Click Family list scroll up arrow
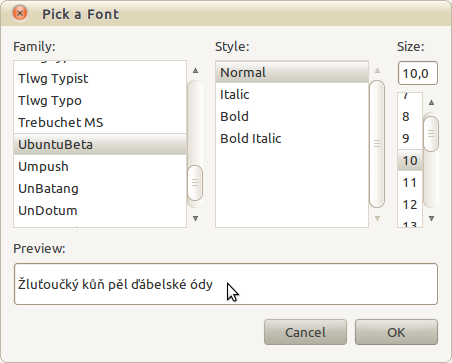 click(196, 70)
